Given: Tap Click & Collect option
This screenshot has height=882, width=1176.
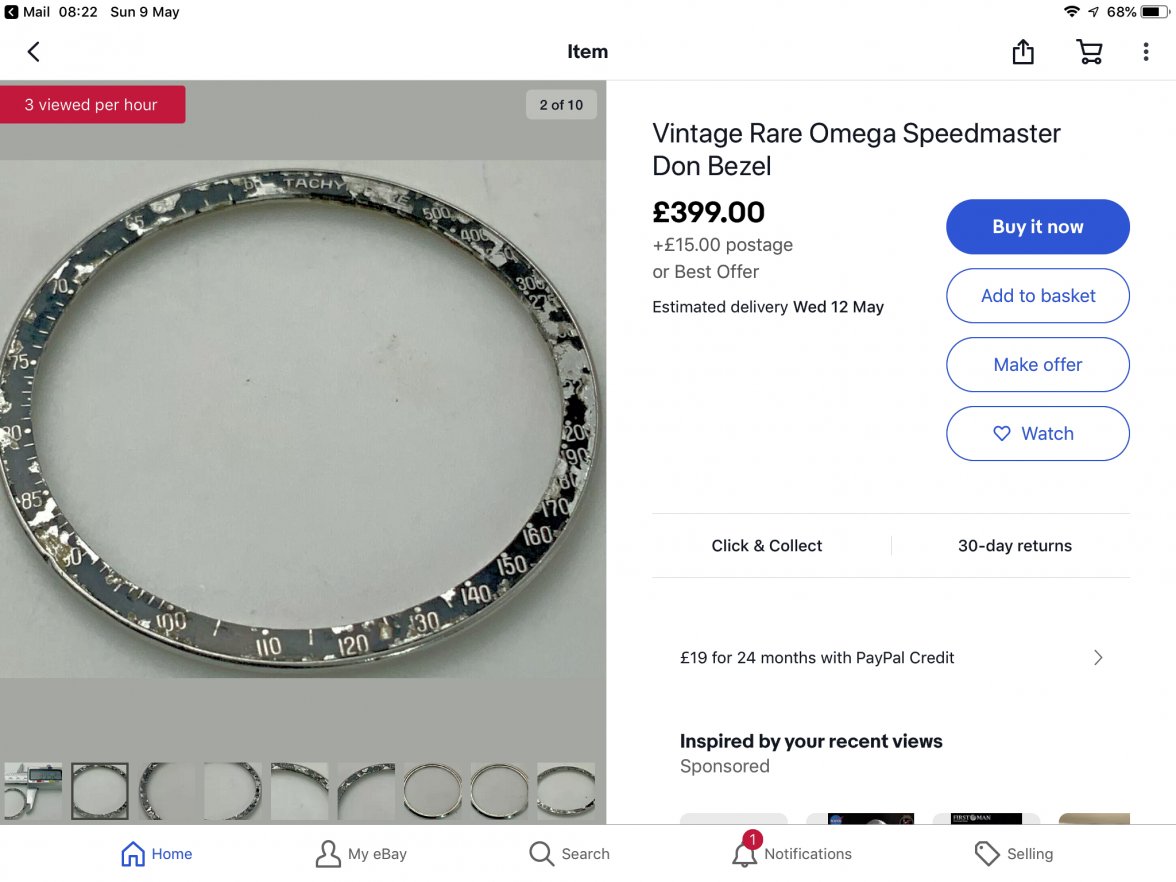Looking at the screenshot, I should click(767, 546).
